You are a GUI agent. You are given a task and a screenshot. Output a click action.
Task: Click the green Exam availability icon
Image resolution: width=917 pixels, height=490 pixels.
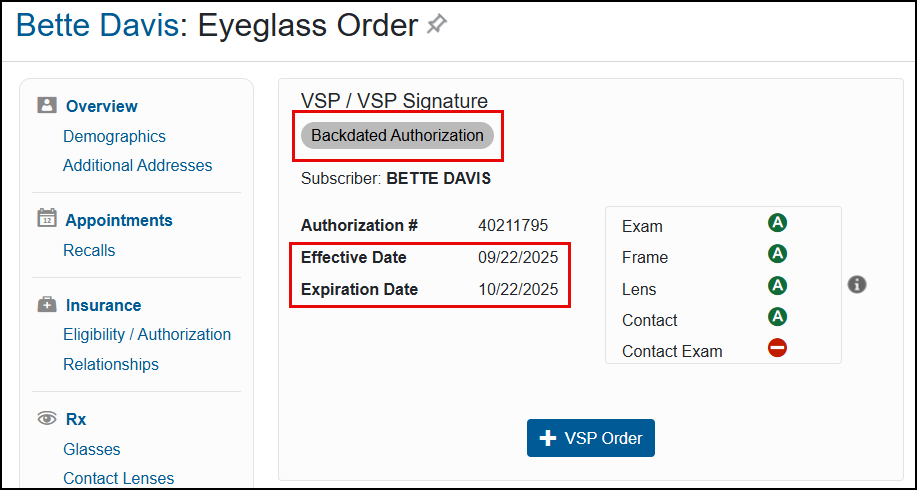[x=777, y=223]
